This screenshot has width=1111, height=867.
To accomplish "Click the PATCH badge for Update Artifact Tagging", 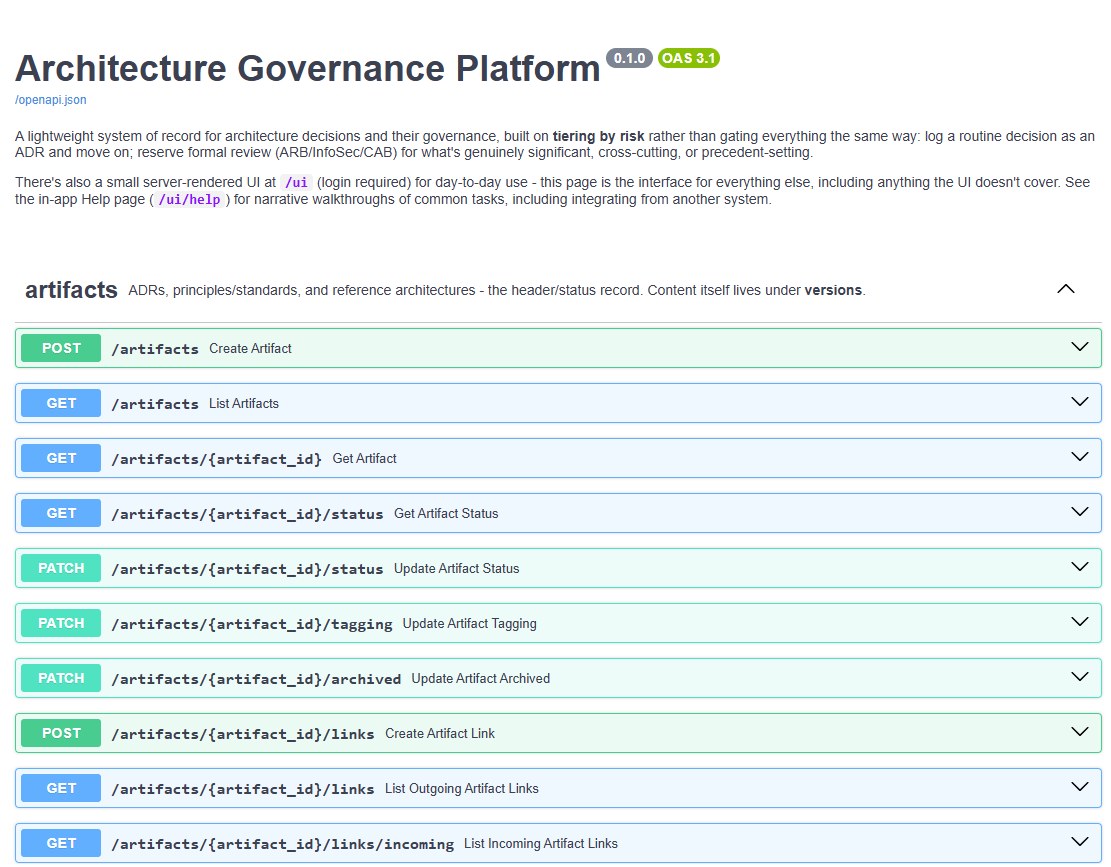I will (61, 623).
